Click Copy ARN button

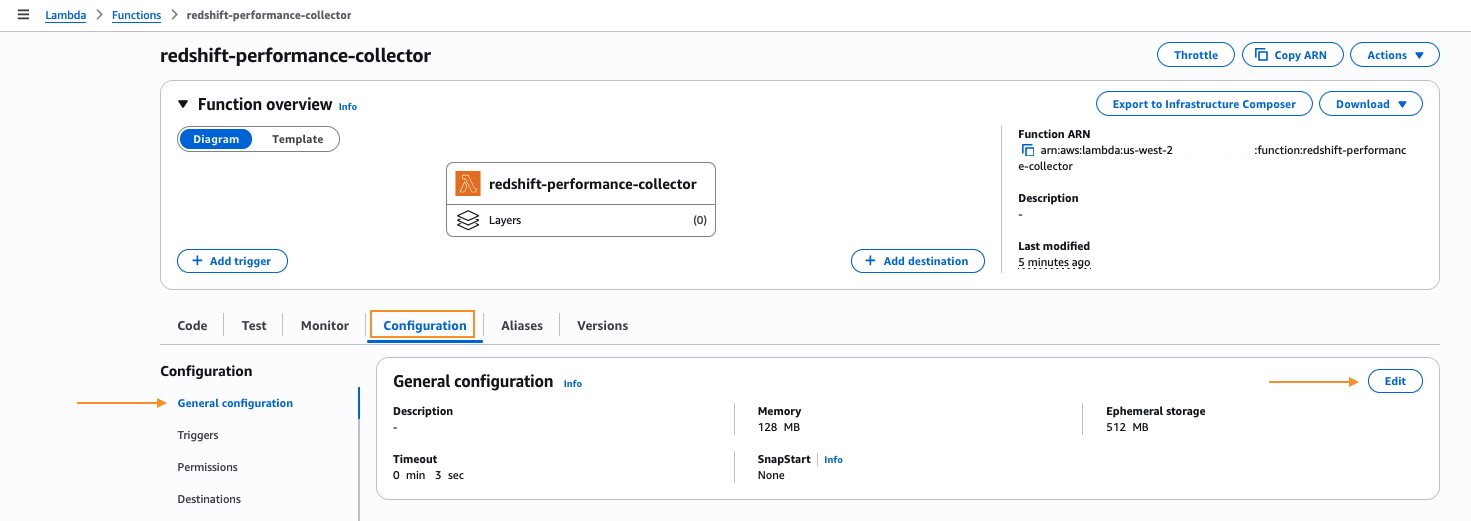[x=1291, y=55]
